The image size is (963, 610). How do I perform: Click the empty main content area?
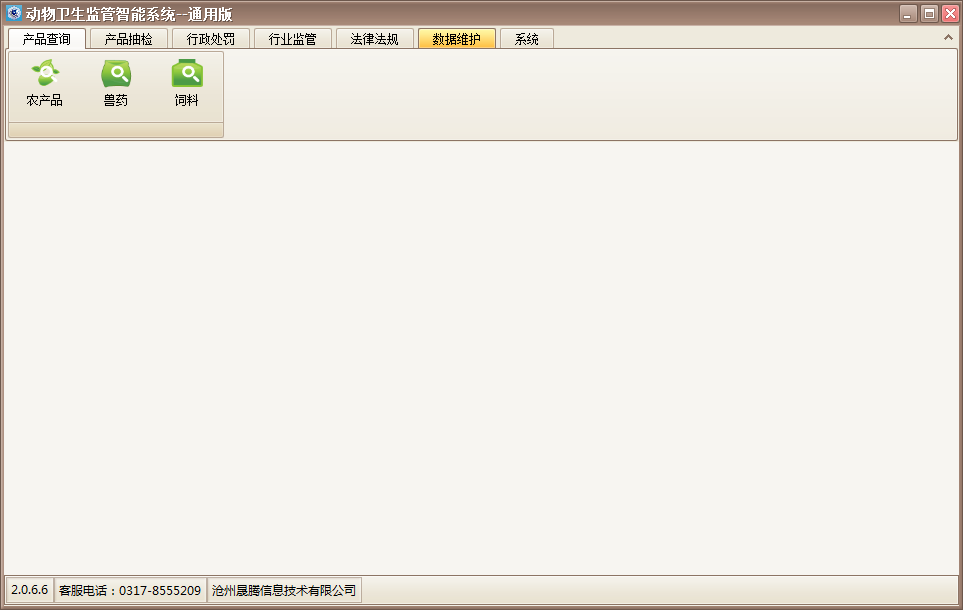pyautogui.click(x=480, y=360)
